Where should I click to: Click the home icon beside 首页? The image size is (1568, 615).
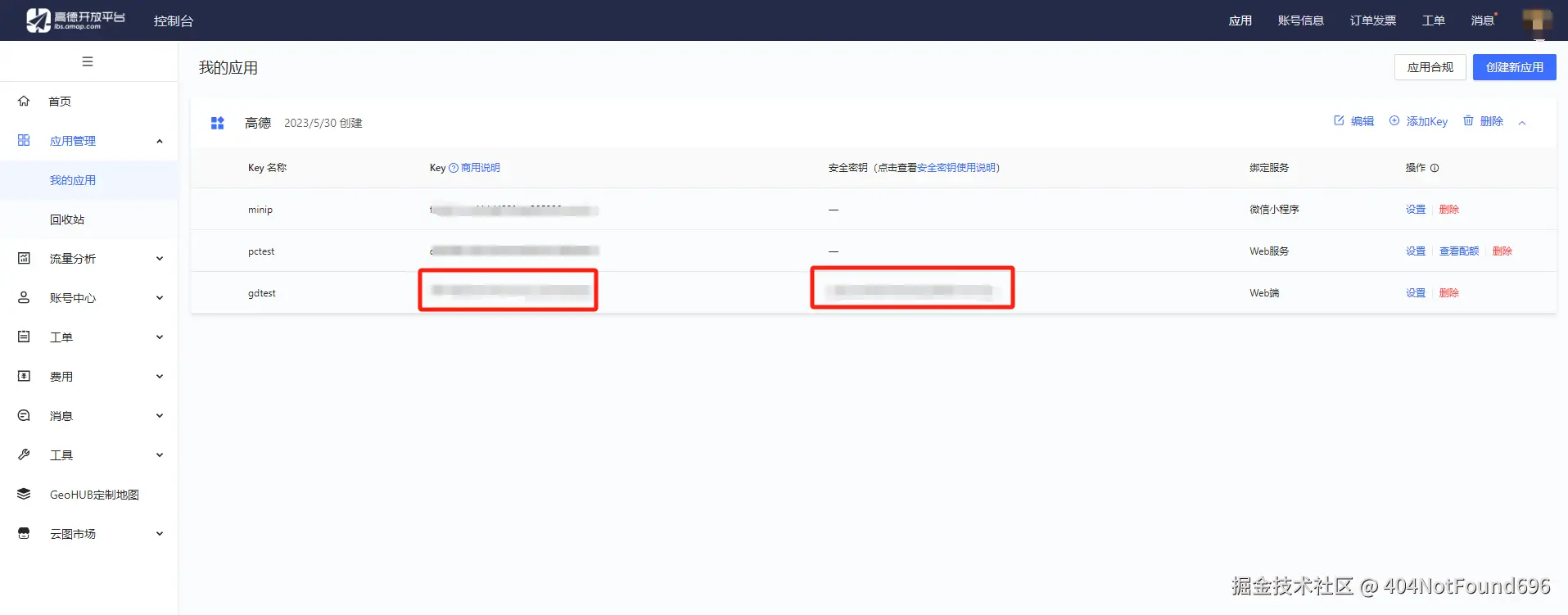pos(24,102)
